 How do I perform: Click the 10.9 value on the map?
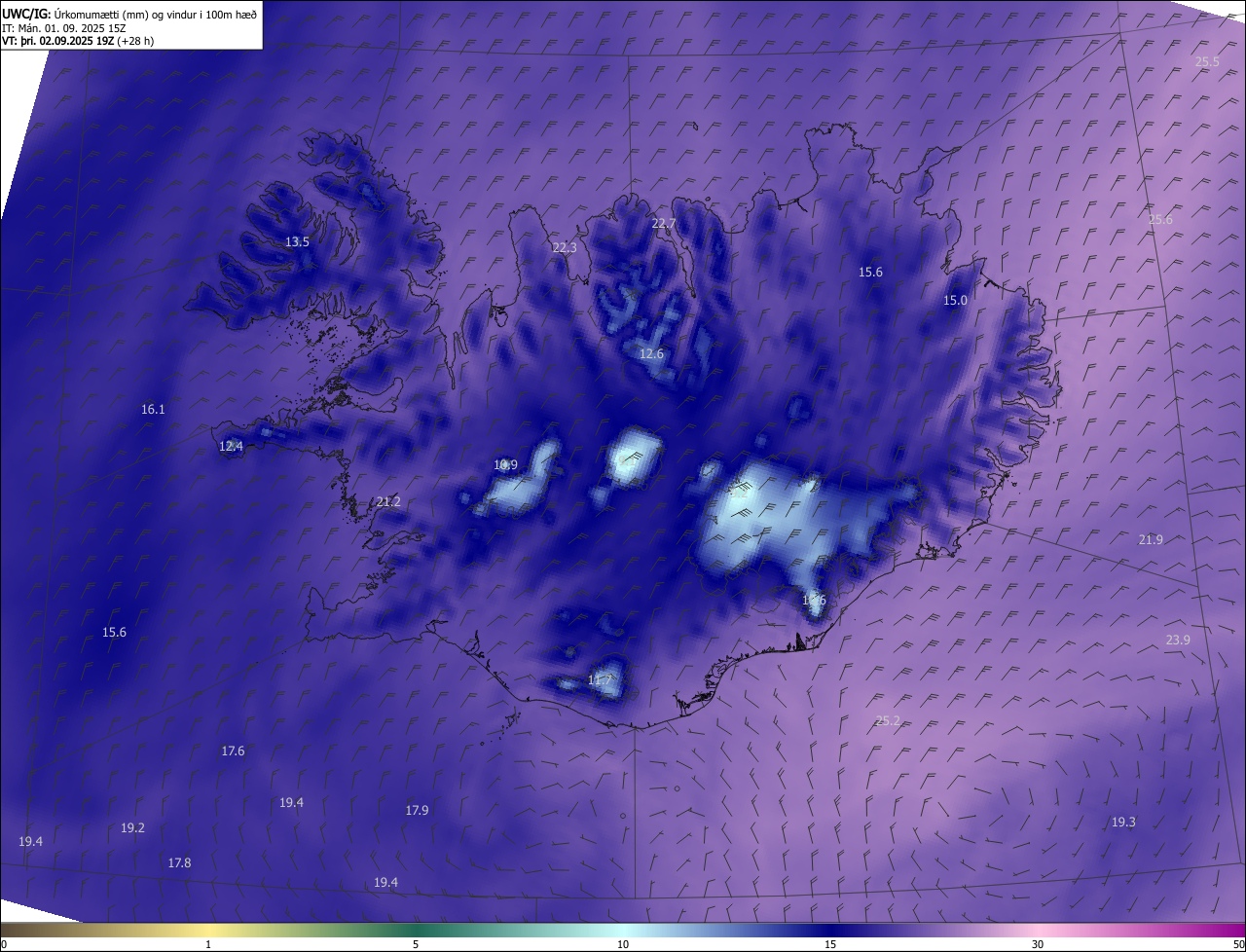(505, 464)
